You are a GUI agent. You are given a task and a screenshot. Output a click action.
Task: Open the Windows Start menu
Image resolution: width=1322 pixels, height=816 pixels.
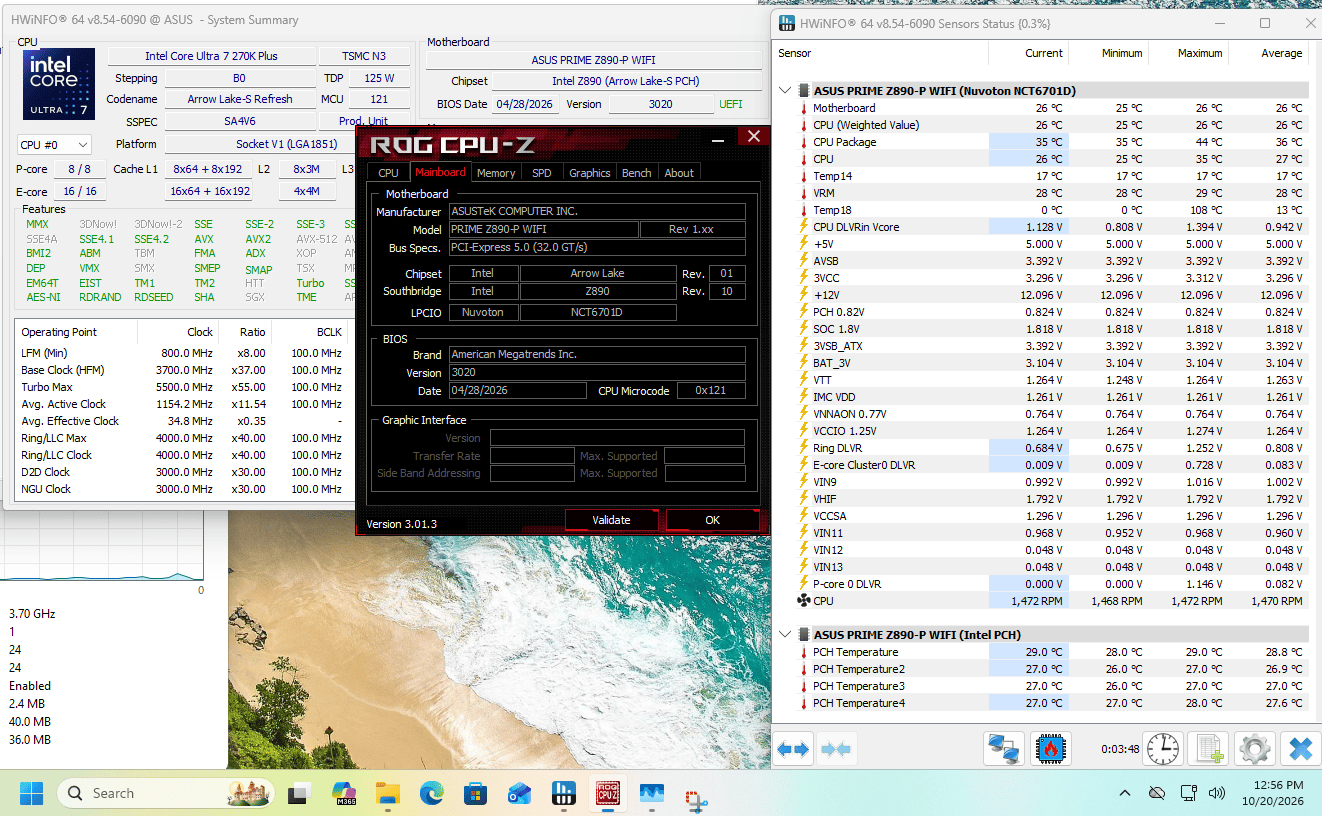coord(31,793)
